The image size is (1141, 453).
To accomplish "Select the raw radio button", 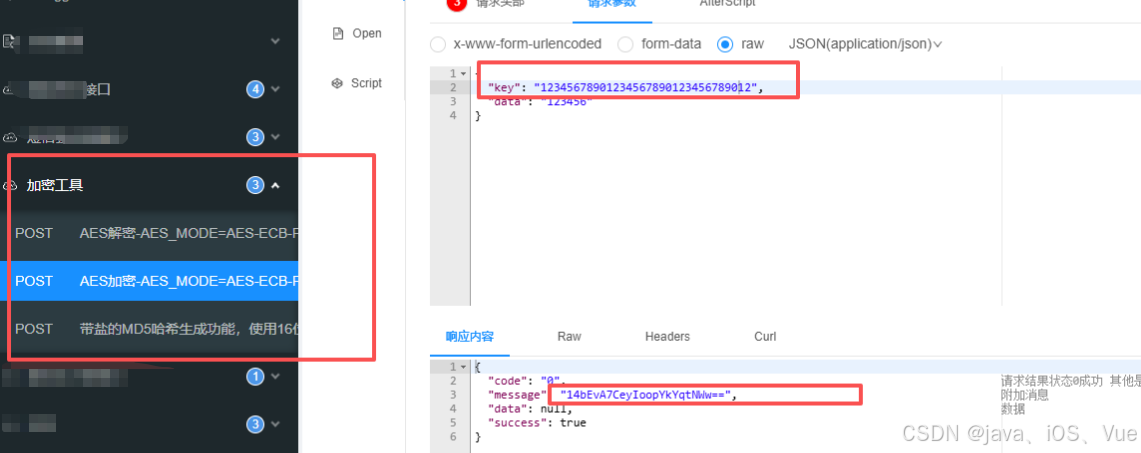I will click(x=725, y=44).
